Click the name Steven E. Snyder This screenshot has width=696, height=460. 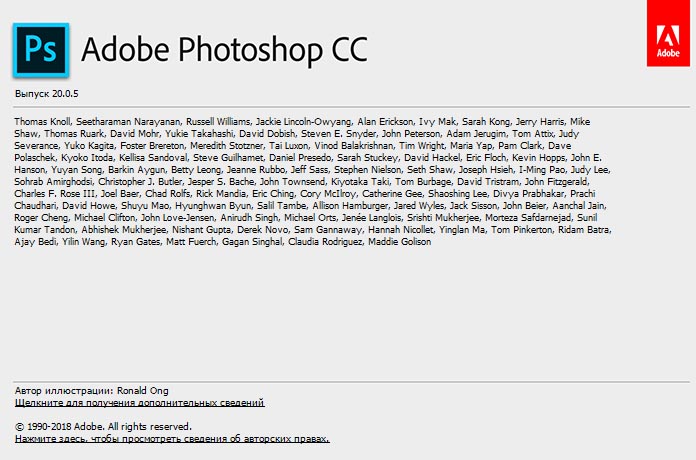[x=338, y=134]
